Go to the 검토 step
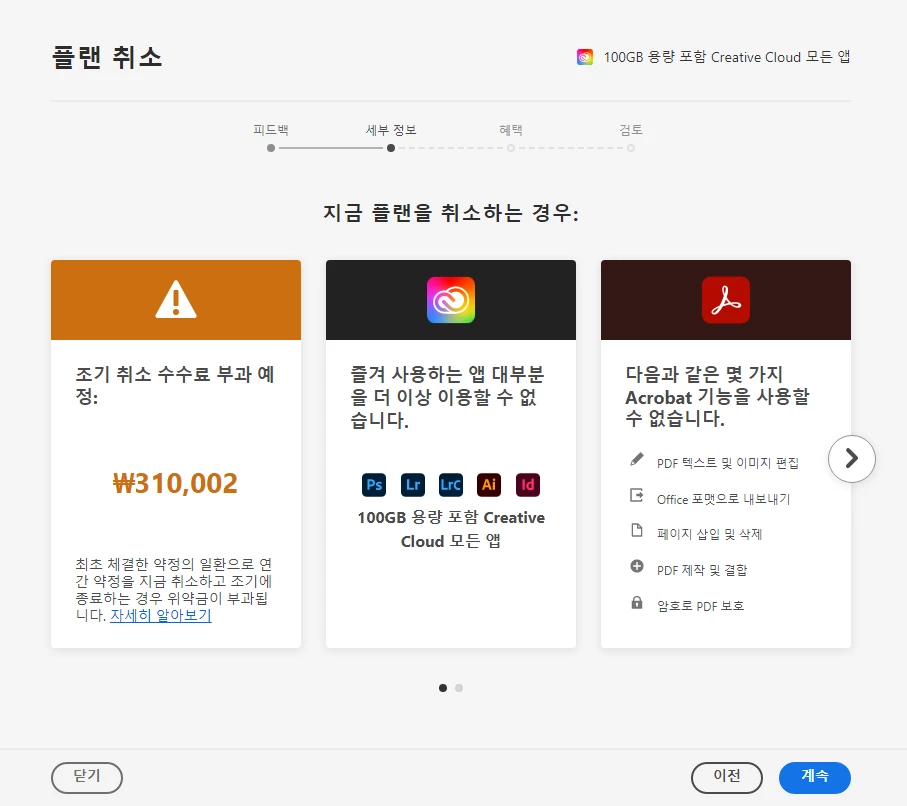The image size is (907, 806). click(631, 130)
